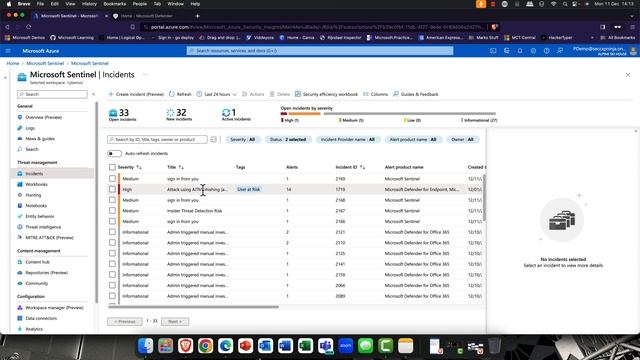Go to Home breadcrumb link
The height and width of the screenshot is (360, 640).
point(13,63)
